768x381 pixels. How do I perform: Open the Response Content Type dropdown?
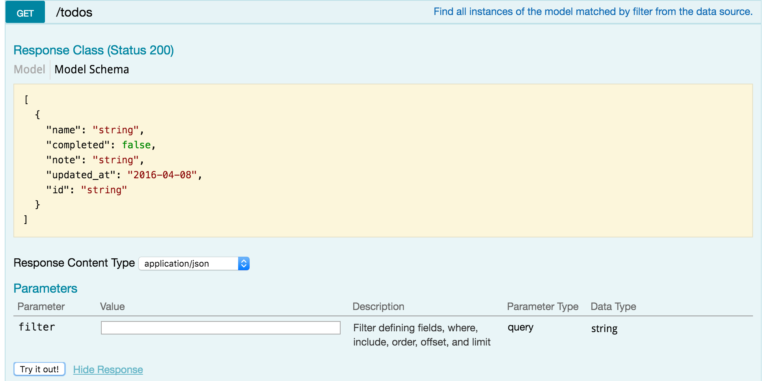click(194, 263)
